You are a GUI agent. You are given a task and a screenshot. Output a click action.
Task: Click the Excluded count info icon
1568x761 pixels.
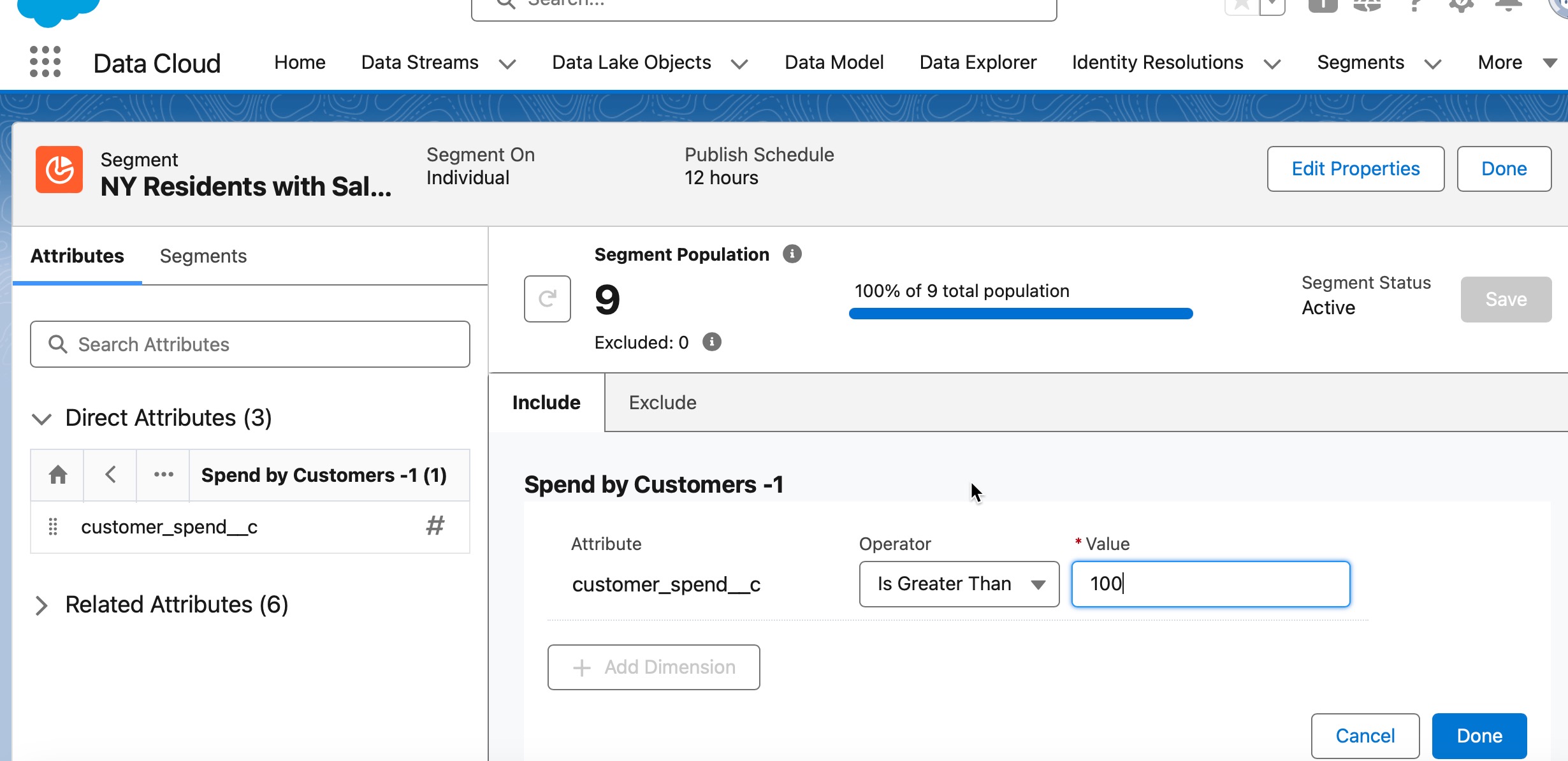(x=712, y=342)
